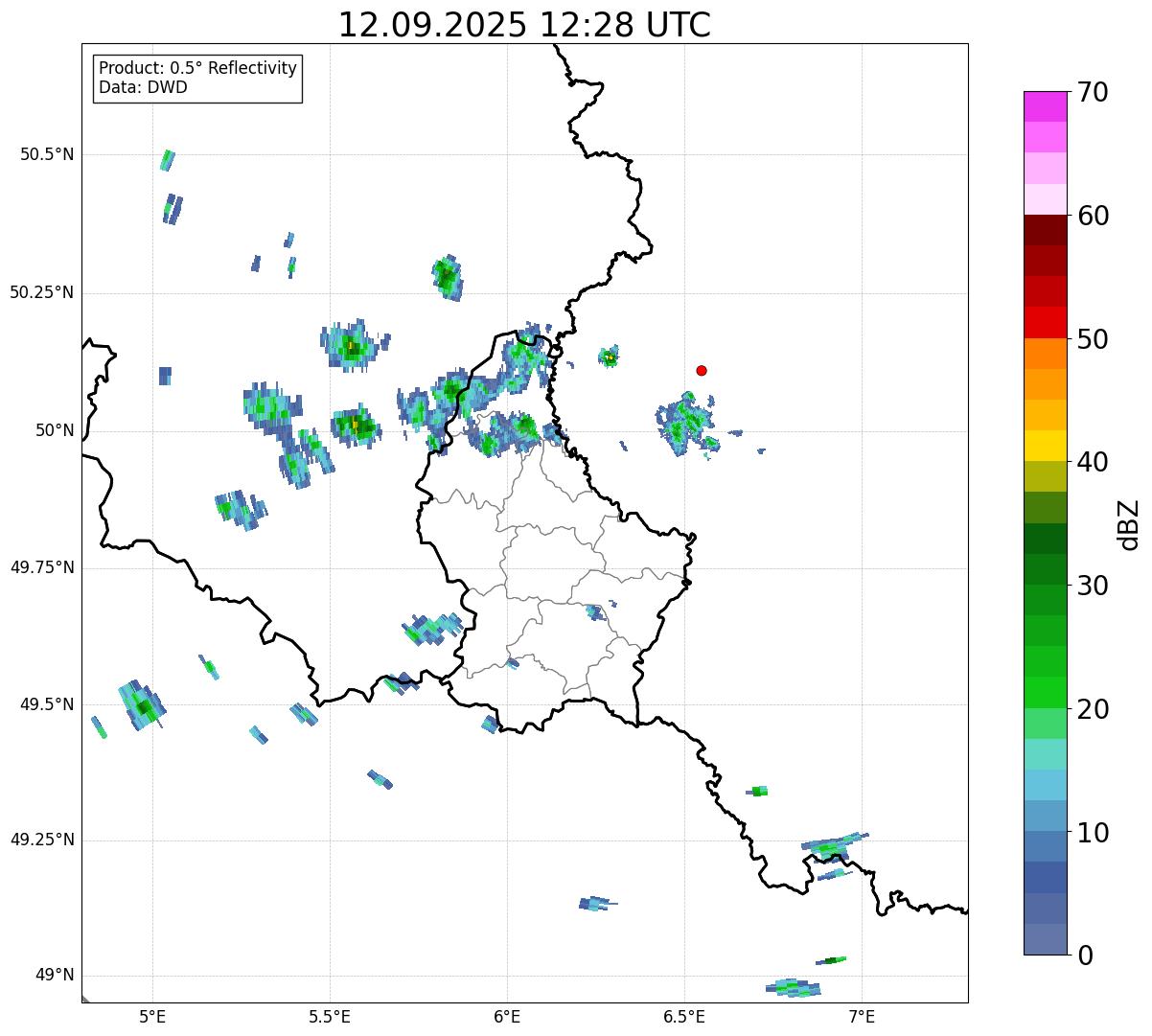Click the 6.5°E longitude tick label

coord(684,1016)
